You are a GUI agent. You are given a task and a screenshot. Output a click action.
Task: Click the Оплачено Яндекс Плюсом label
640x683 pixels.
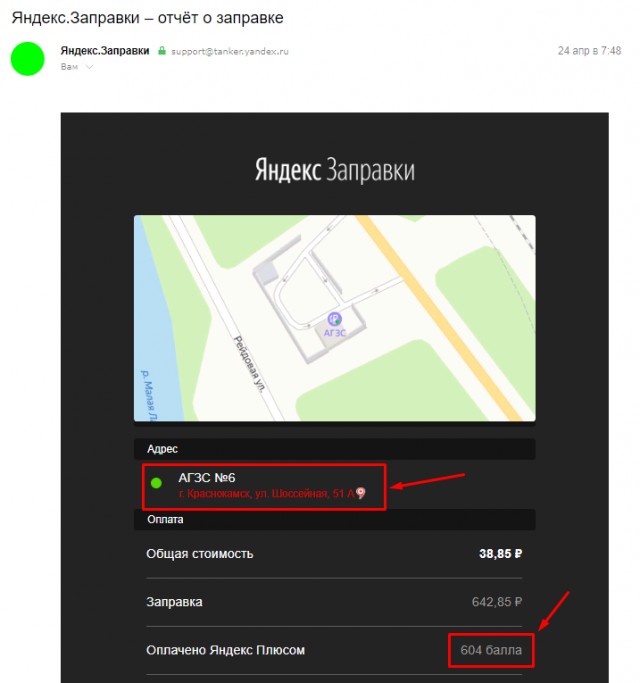point(226,650)
